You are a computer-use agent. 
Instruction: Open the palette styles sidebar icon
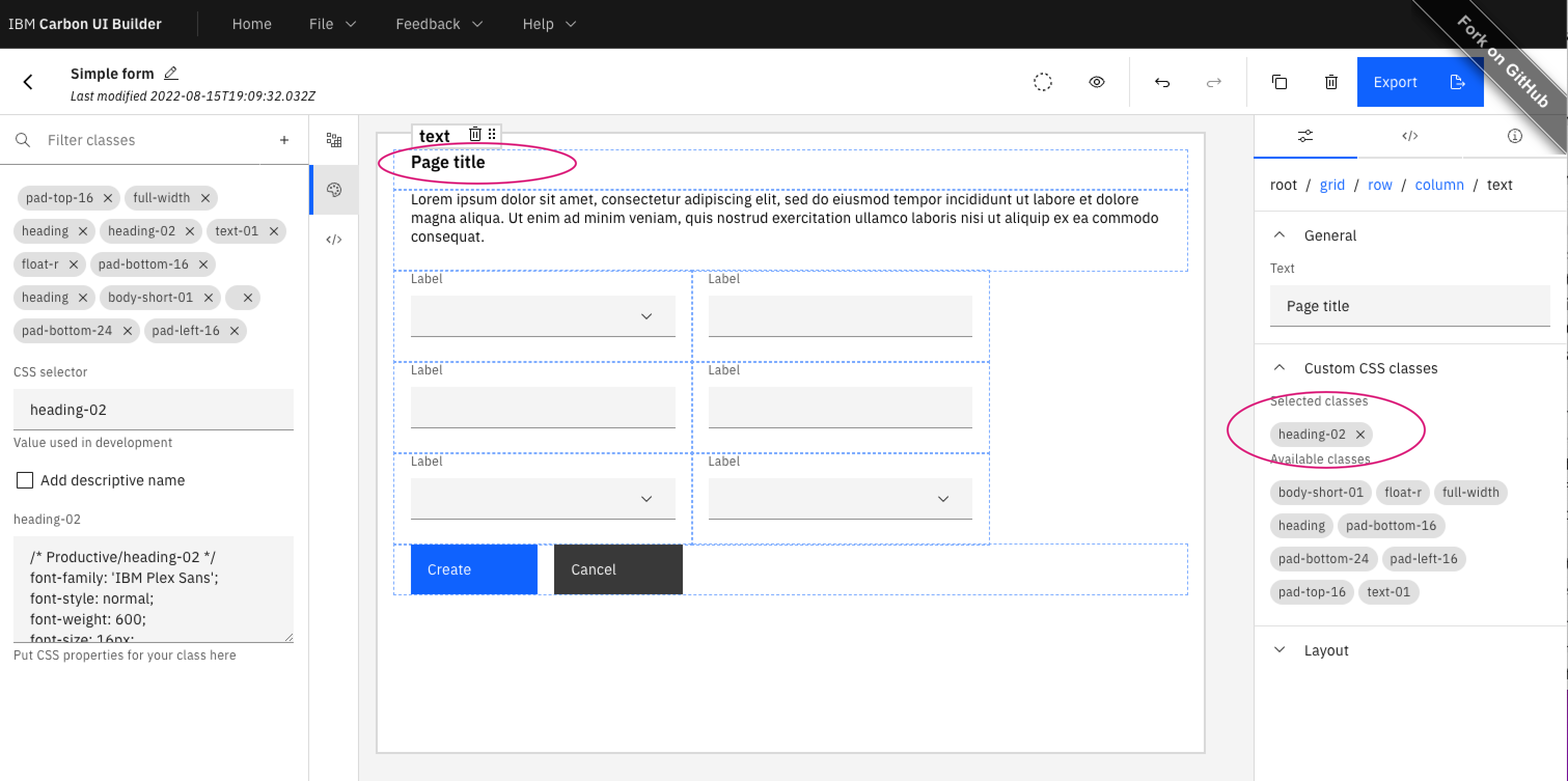point(334,190)
